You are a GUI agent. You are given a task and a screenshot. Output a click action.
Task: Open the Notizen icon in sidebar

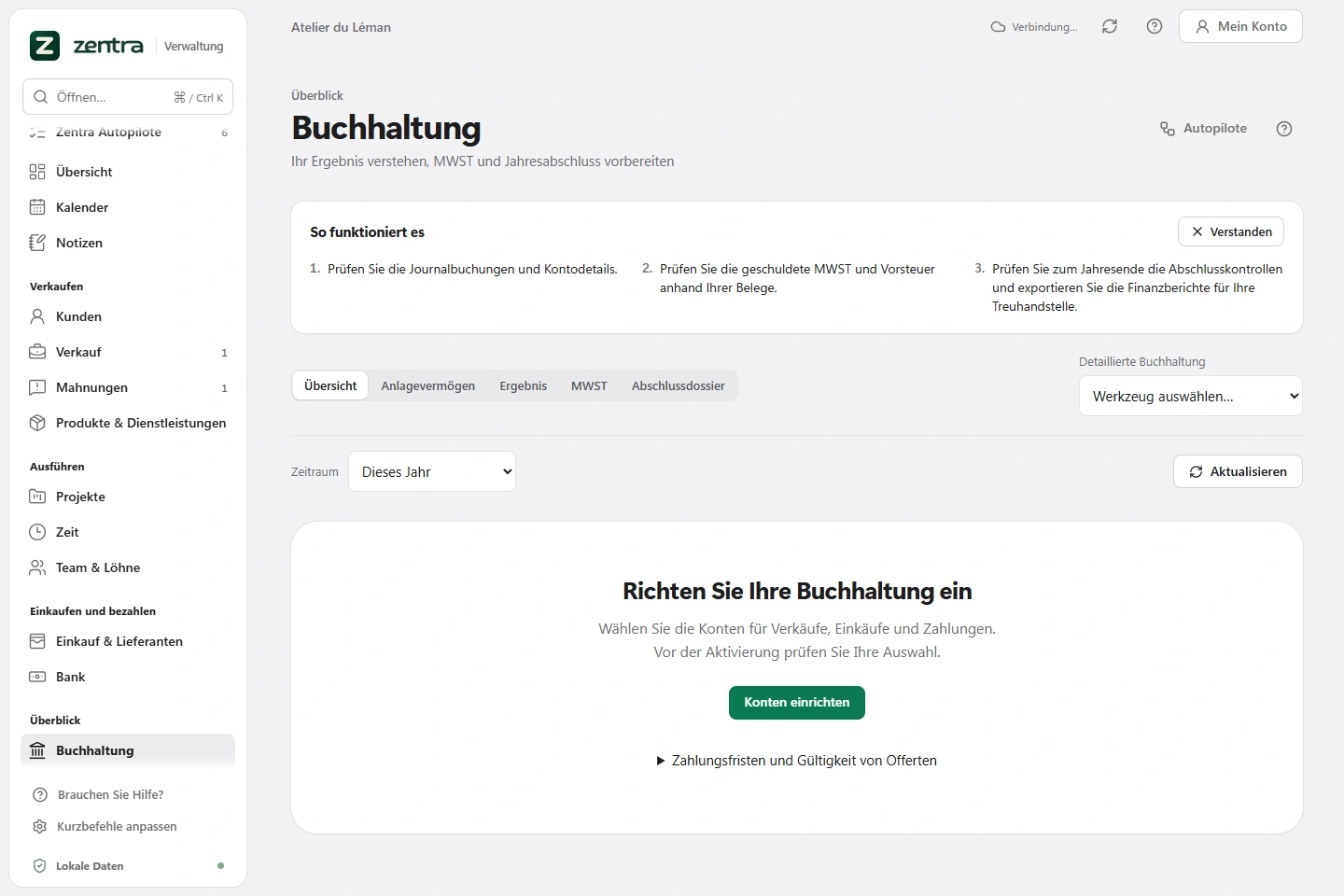[x=37, y=243]
